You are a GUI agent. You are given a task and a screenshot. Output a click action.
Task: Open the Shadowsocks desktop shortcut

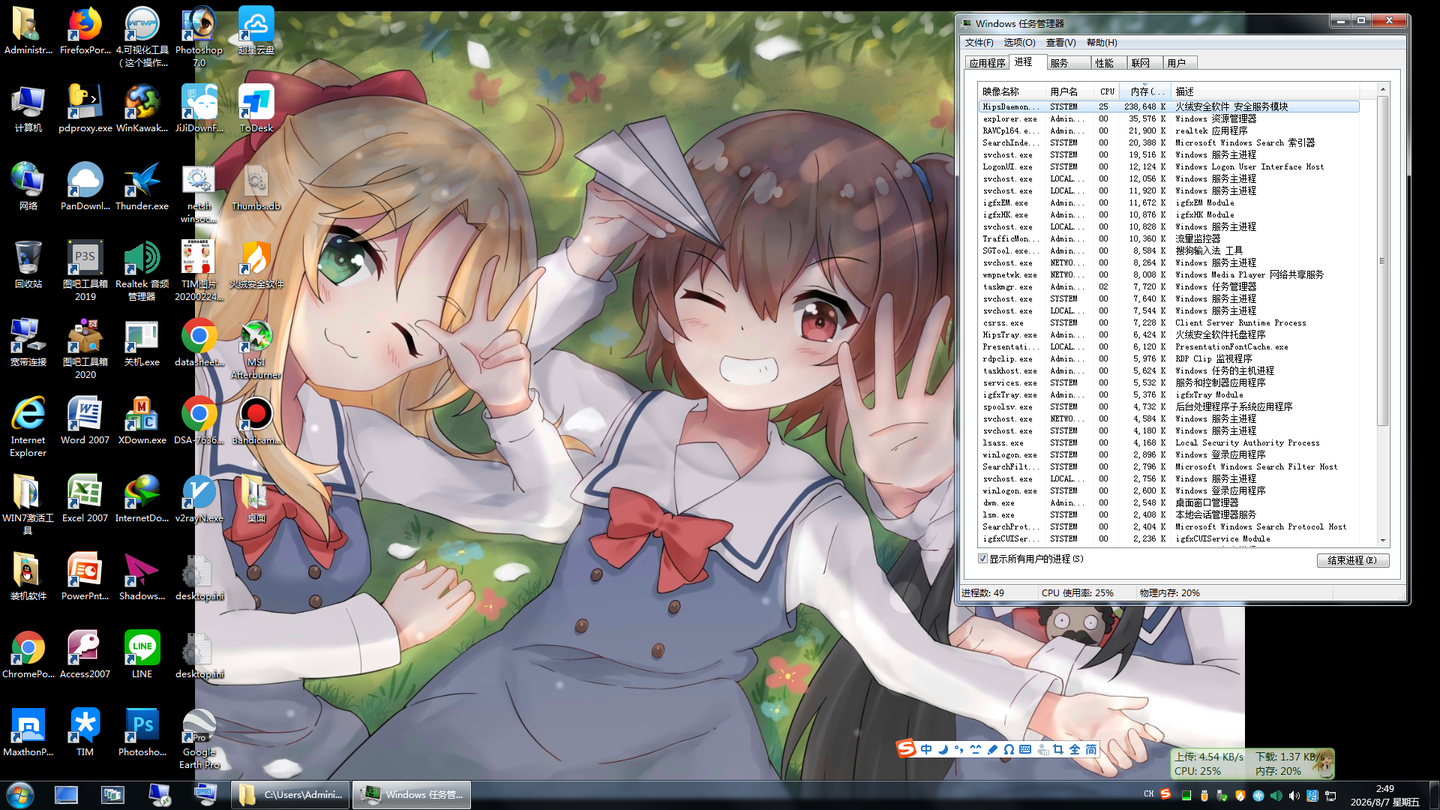tap(142, 578)
